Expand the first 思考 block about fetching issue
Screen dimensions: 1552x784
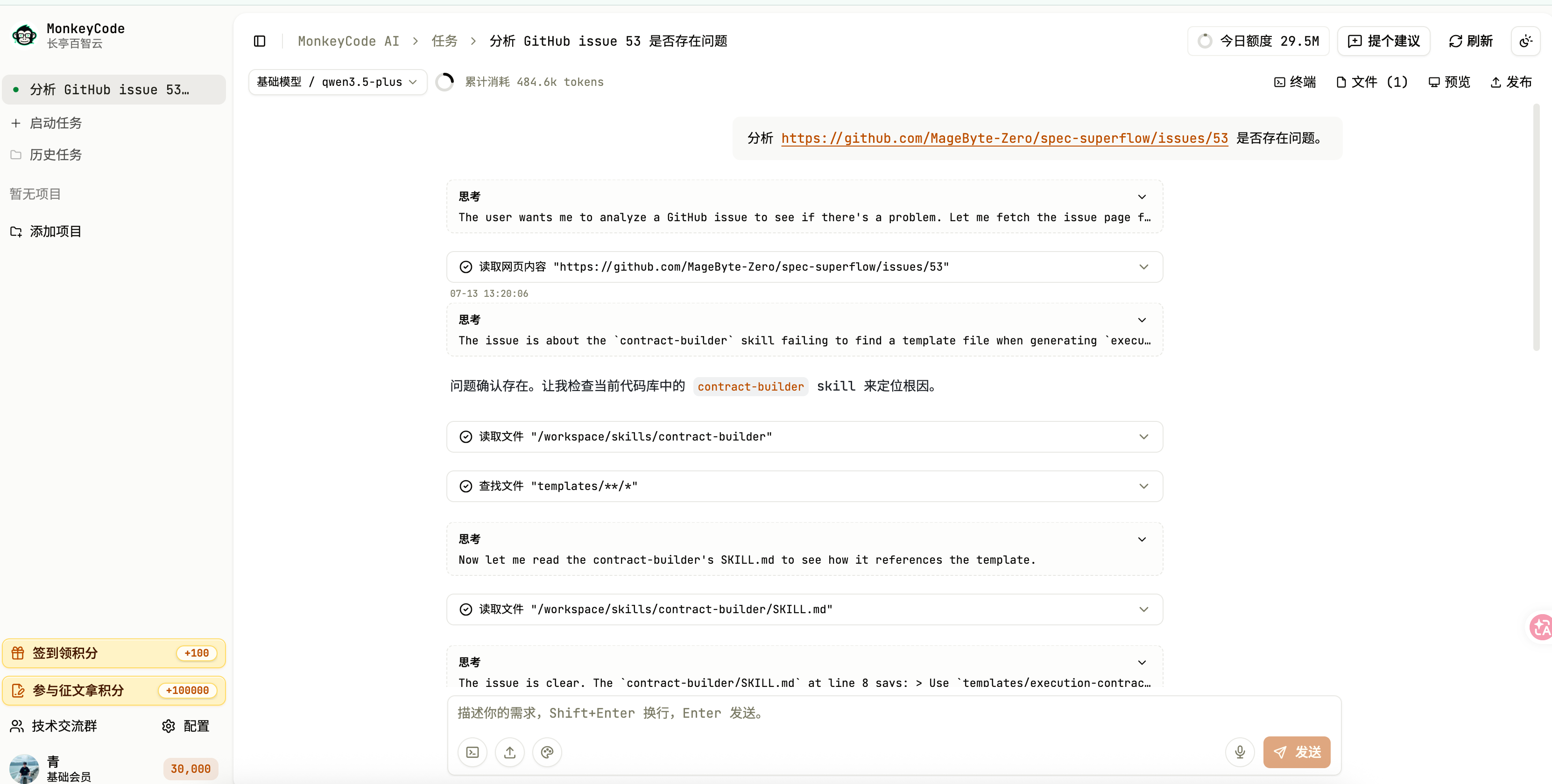(804, 207)
